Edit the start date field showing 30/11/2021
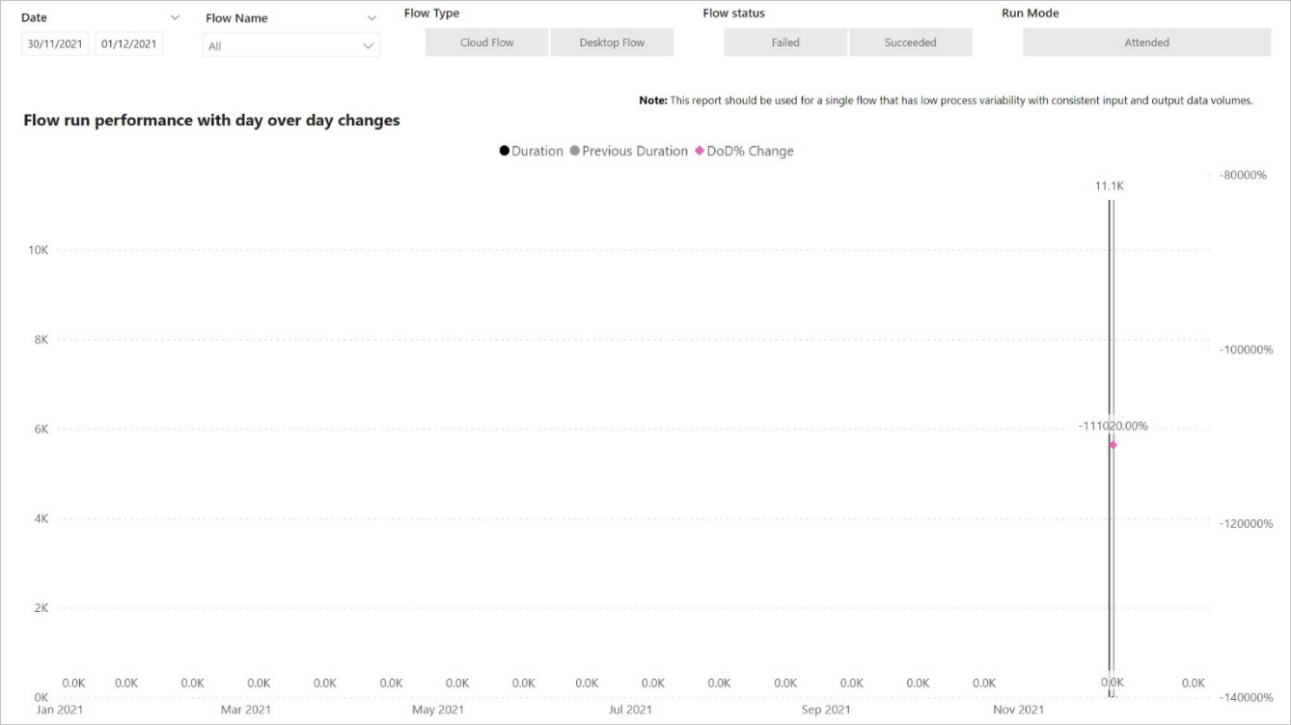 53,44
